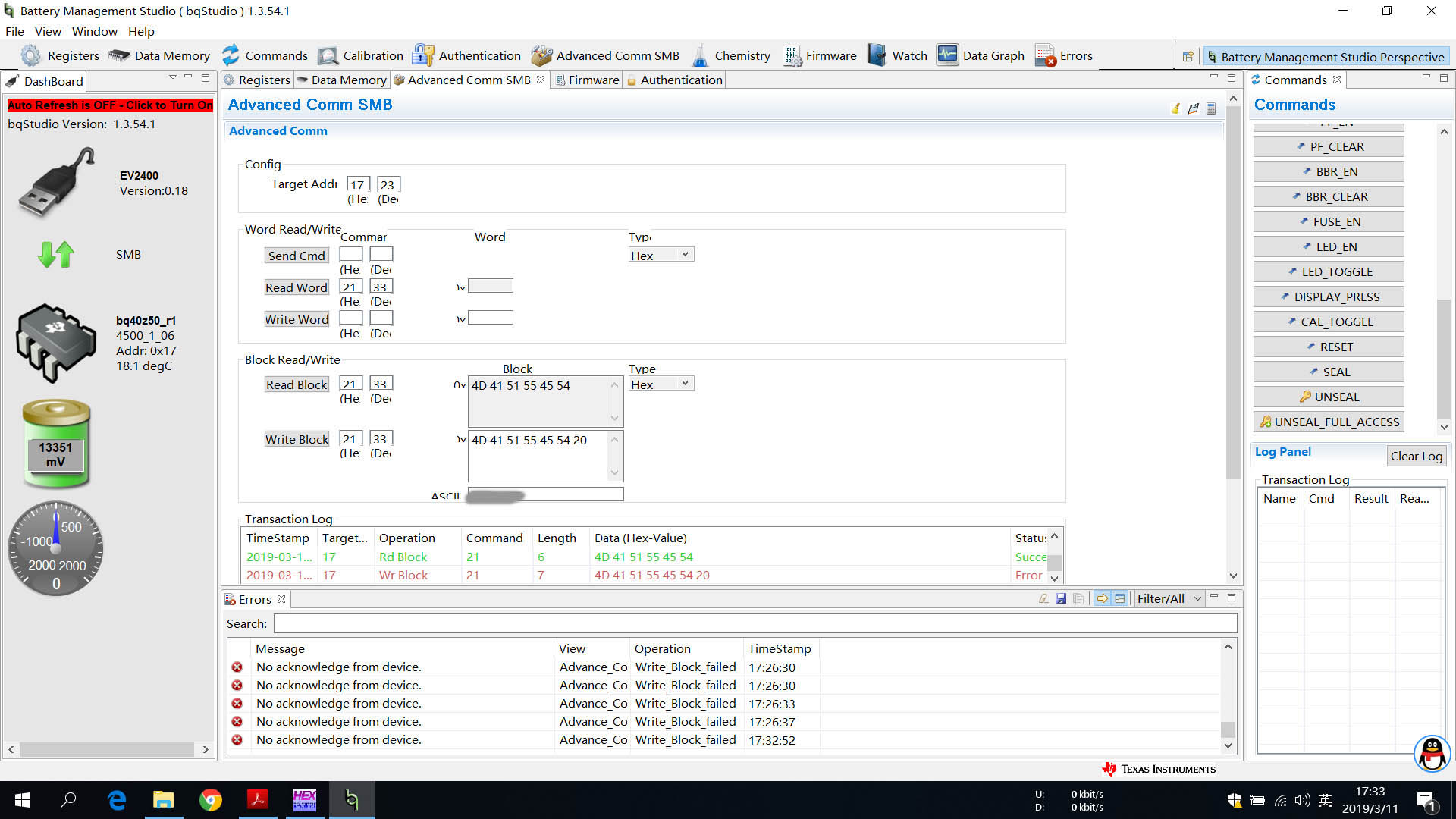Open the Firmware toolbar icon
The image size is (1456, 819).
(792, 55)
